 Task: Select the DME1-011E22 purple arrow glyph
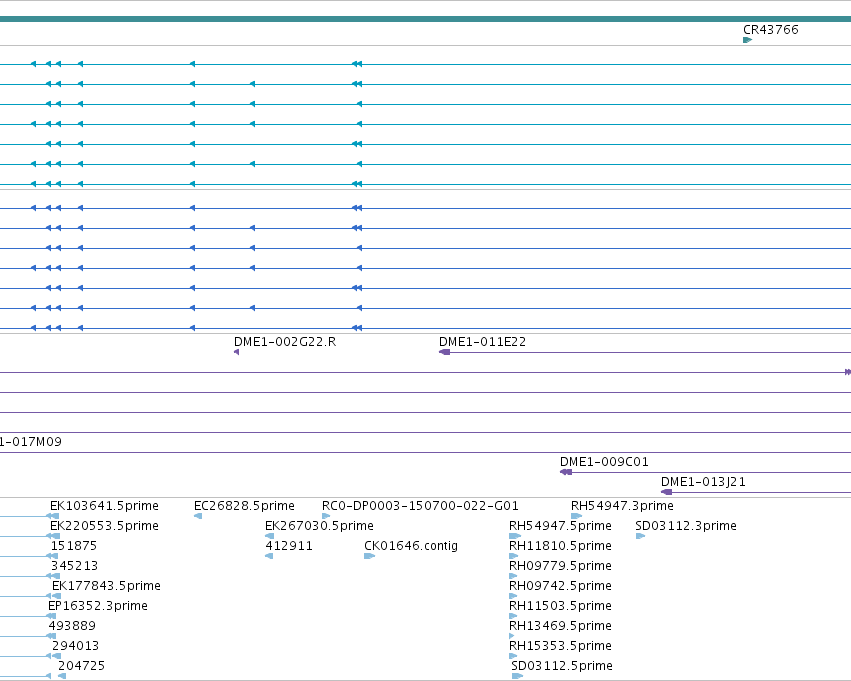pyautogui.click(x=444, y=352)
